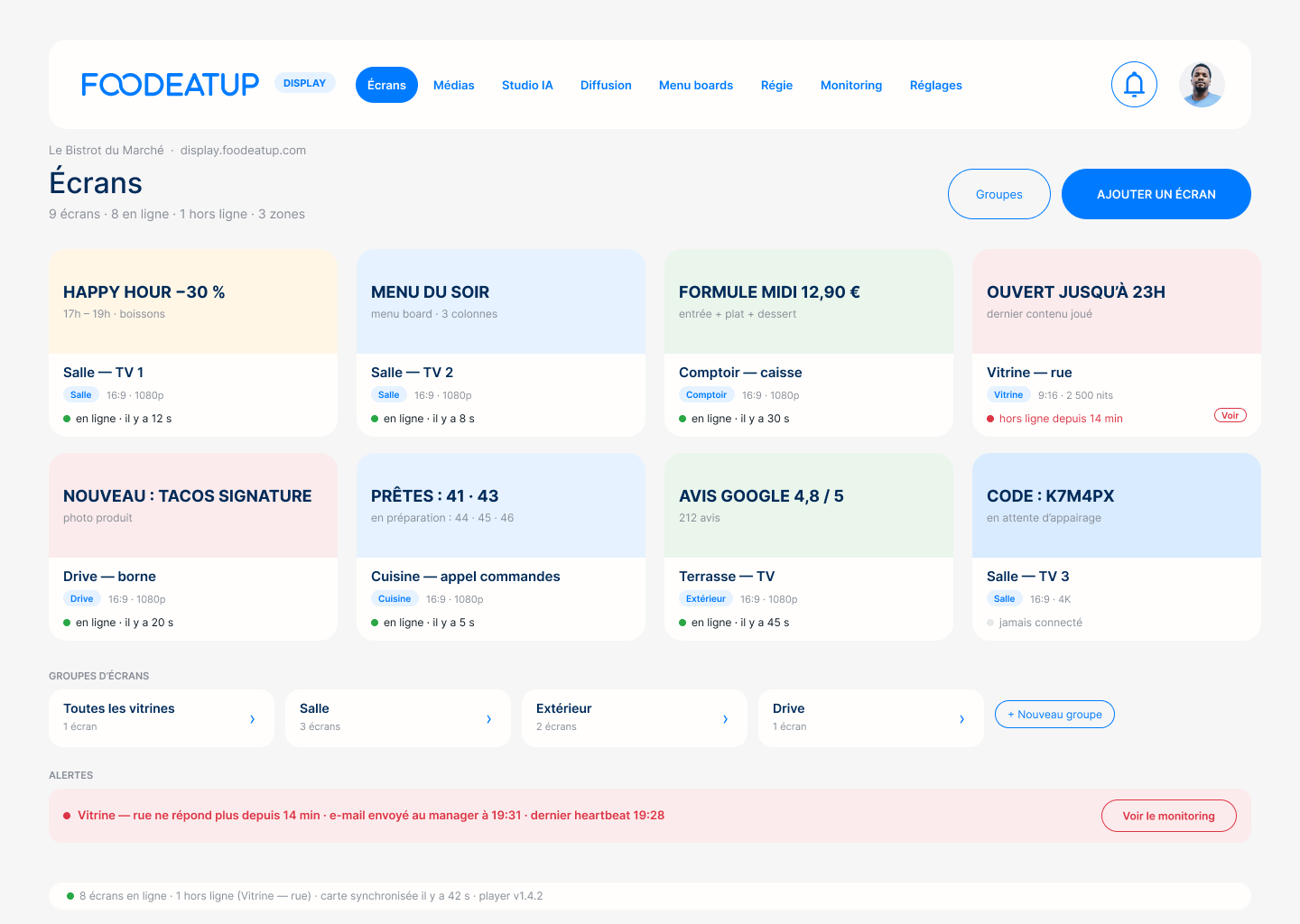This screenshot has height=924, width=1300.
Task: Select the Terrasse — TV screen name
Action: (x=727, y=577)
